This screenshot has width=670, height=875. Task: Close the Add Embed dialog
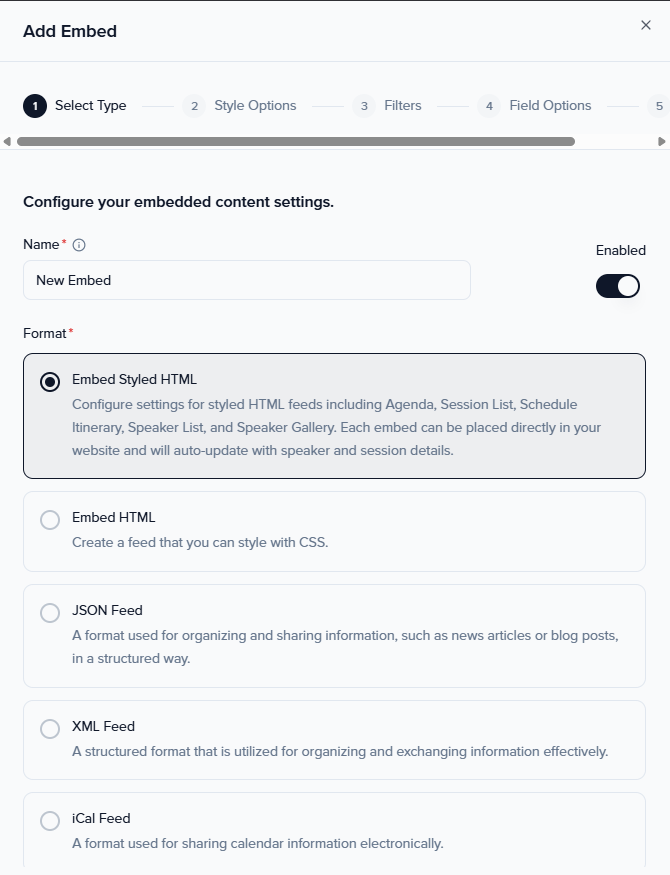(x=646, y=25)
